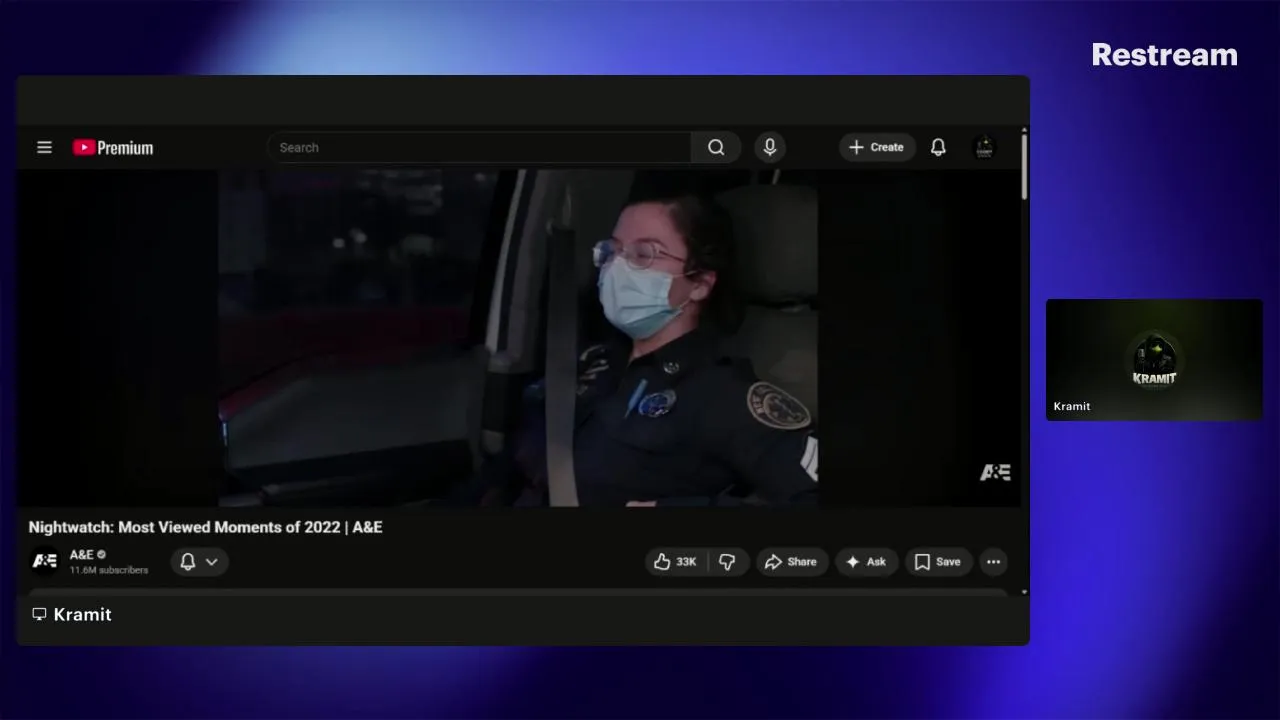1280x720 pixels.
Task: Select Kramit participant camera tile
Action: 1154,360
